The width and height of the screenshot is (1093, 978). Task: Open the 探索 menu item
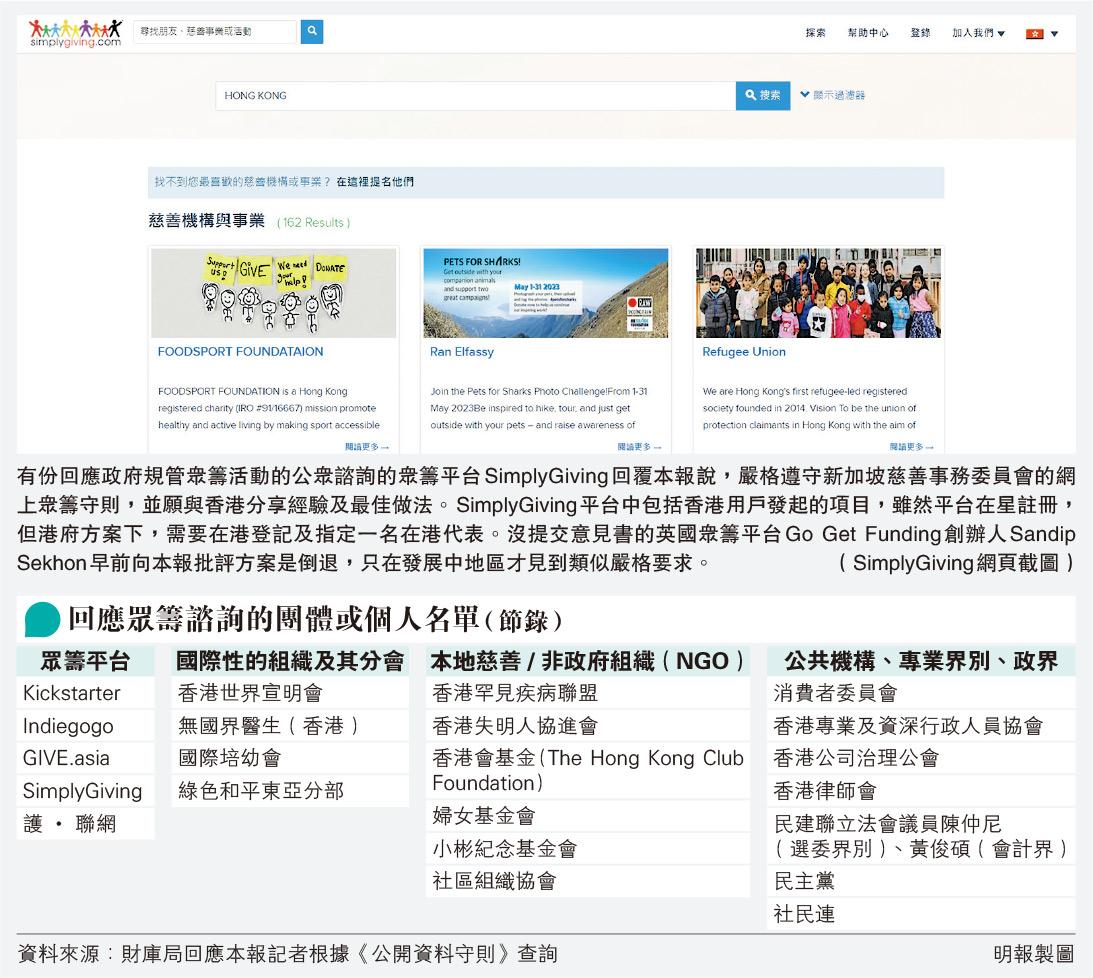click(x=815, y=33)
